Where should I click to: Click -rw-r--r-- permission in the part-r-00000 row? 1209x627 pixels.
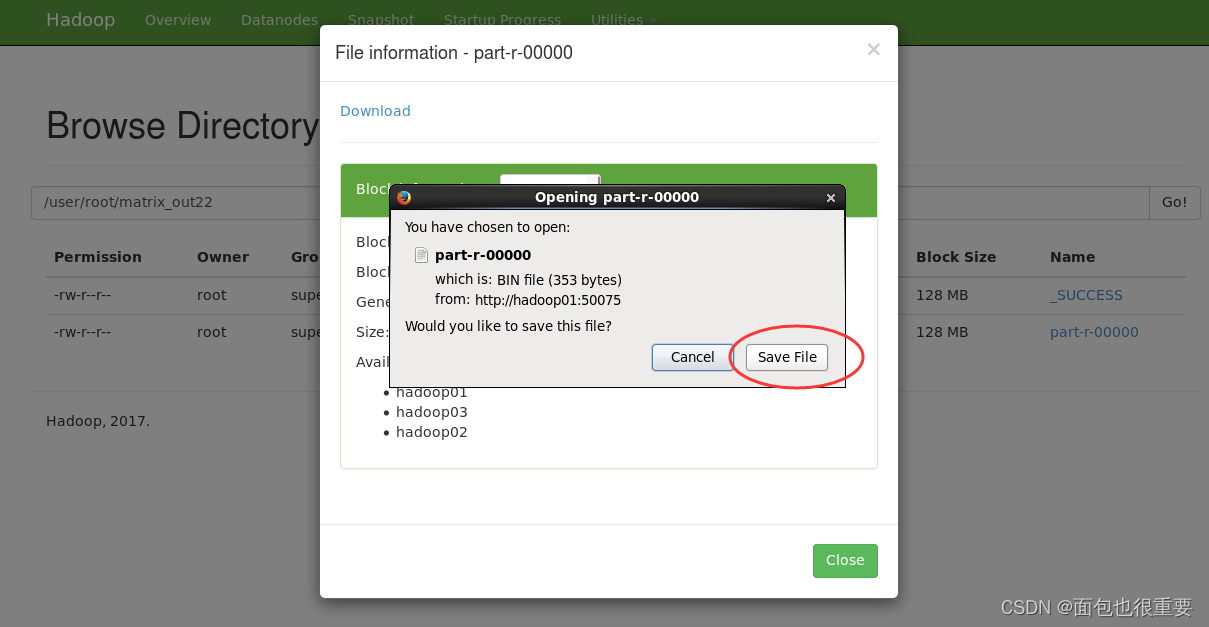82,332
